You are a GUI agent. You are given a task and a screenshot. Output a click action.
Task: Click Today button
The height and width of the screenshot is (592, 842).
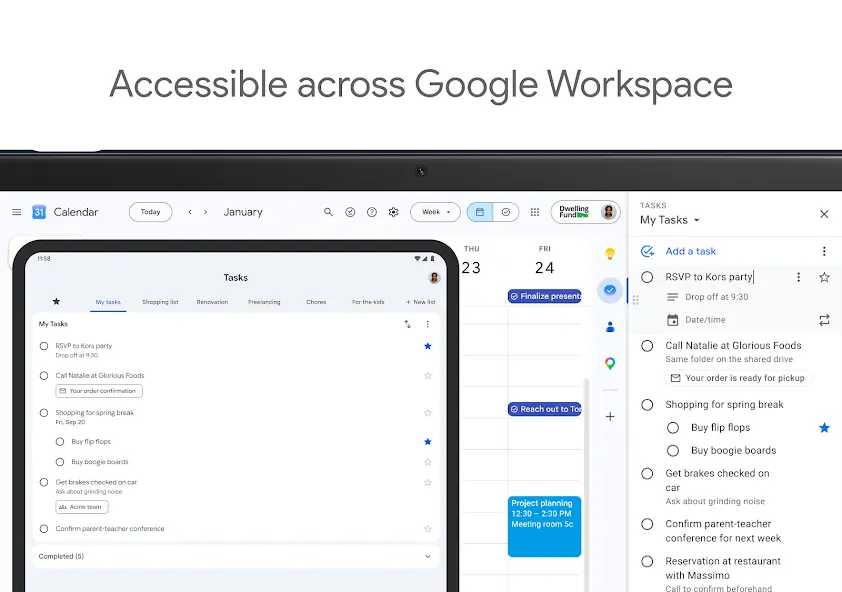(x=150, y=212)
